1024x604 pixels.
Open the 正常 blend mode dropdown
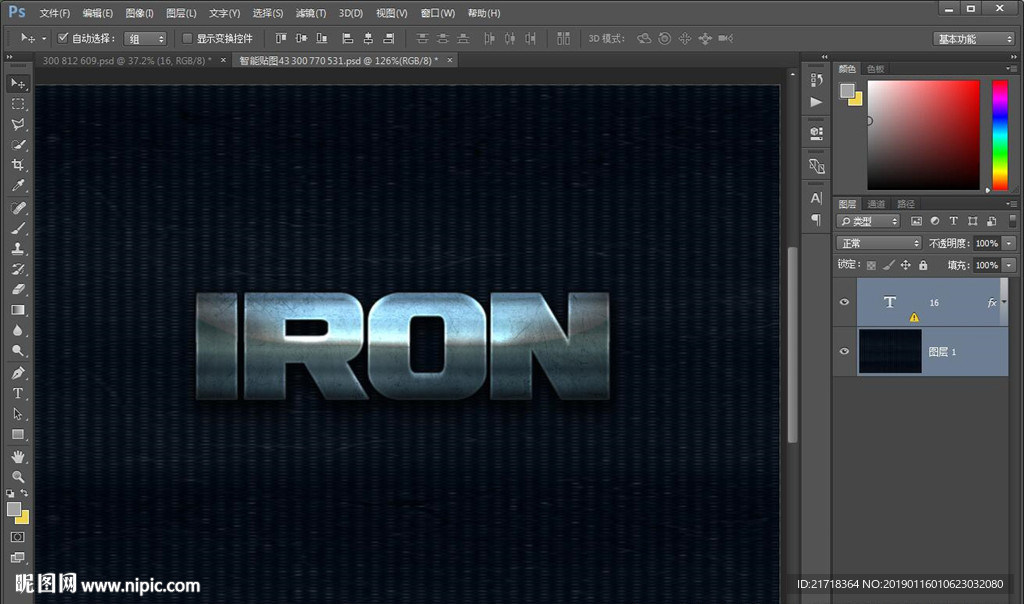(879, 243)
